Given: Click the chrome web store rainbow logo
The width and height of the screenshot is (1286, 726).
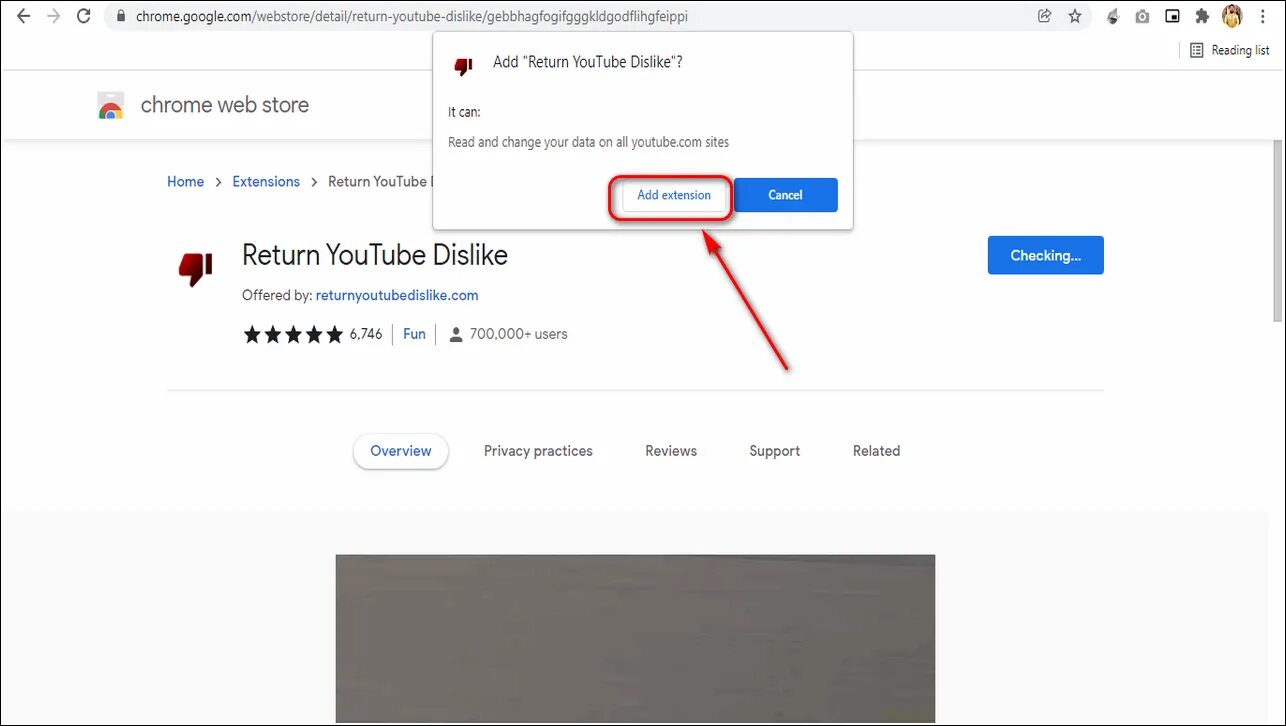Looking at the screenshot, I should [110, 105].
